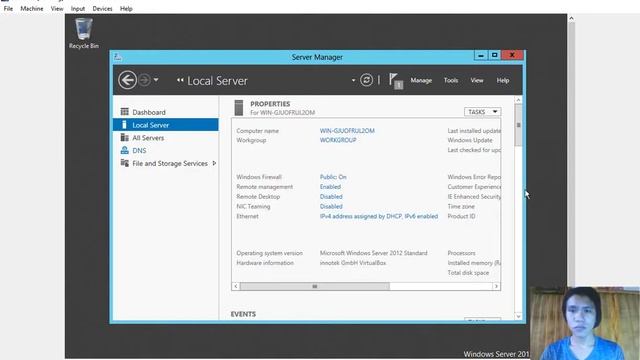Open All Servers in the sidebar
This screenshot has width=640, height=360.
[x=165, y=138]
